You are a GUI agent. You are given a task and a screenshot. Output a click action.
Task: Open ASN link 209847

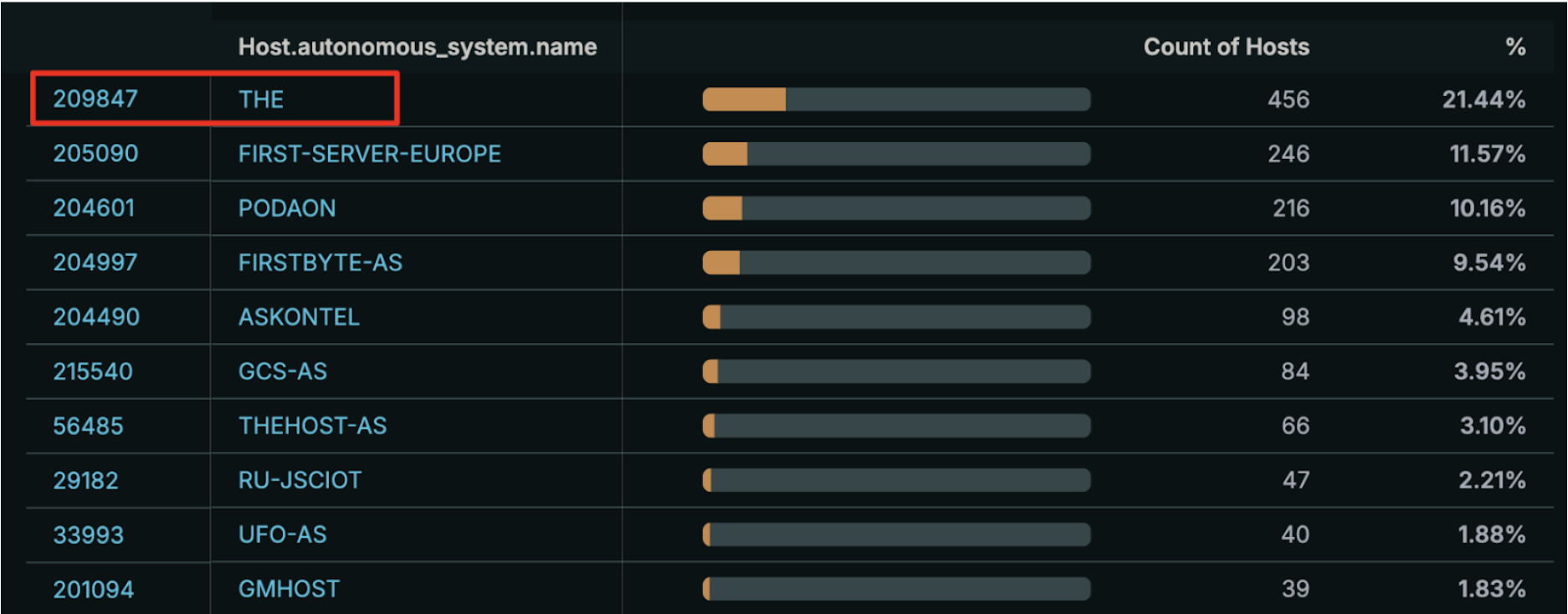[x=95, y=100]
